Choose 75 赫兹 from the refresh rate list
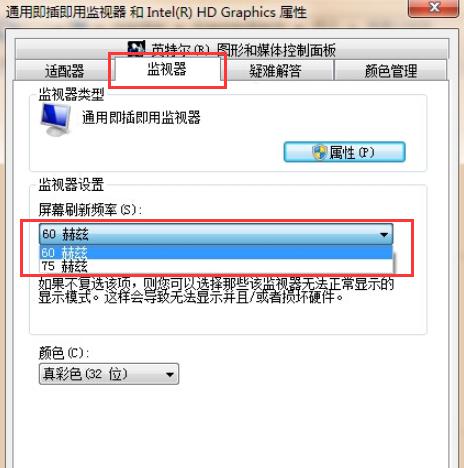 coord(216,266)
